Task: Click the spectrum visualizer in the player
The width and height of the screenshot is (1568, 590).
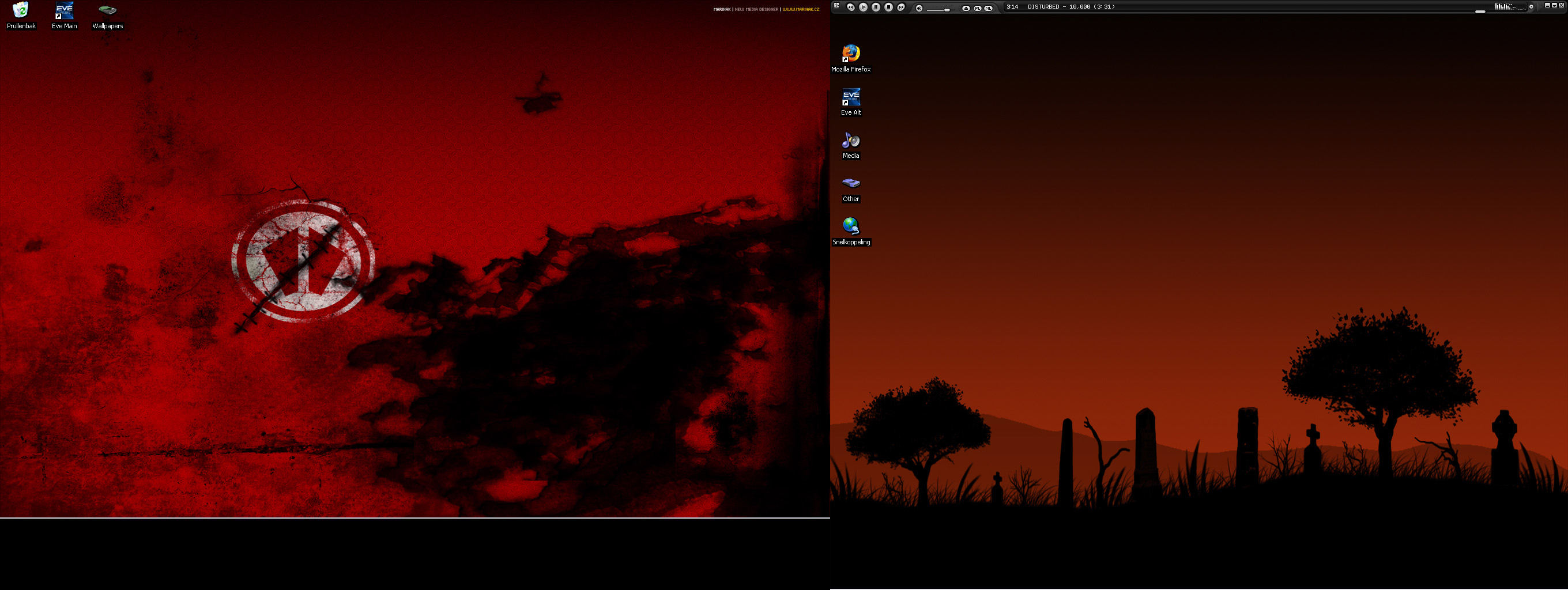Action: [1510, 7]
